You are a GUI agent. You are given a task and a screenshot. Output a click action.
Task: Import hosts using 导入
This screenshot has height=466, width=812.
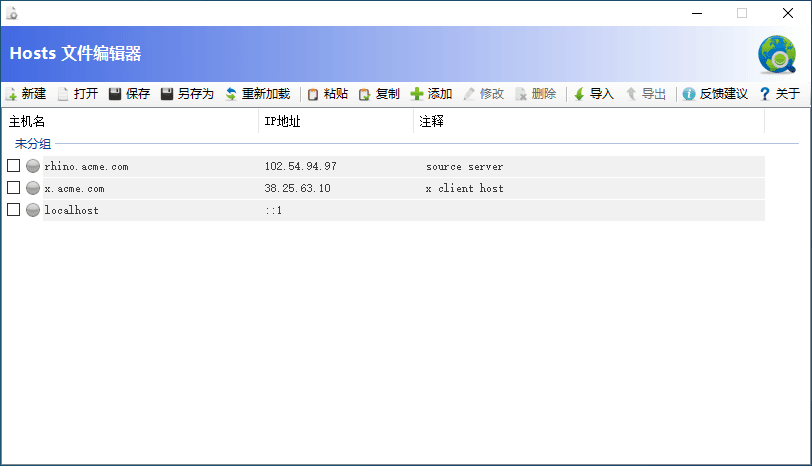point(594,94)
